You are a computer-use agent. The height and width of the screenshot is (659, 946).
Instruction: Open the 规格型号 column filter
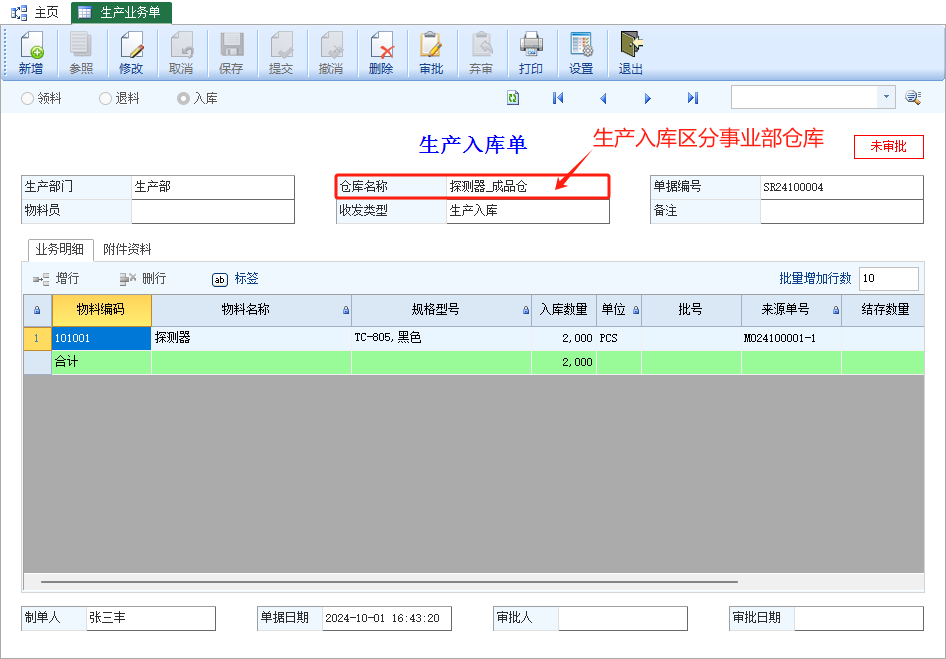526,311
